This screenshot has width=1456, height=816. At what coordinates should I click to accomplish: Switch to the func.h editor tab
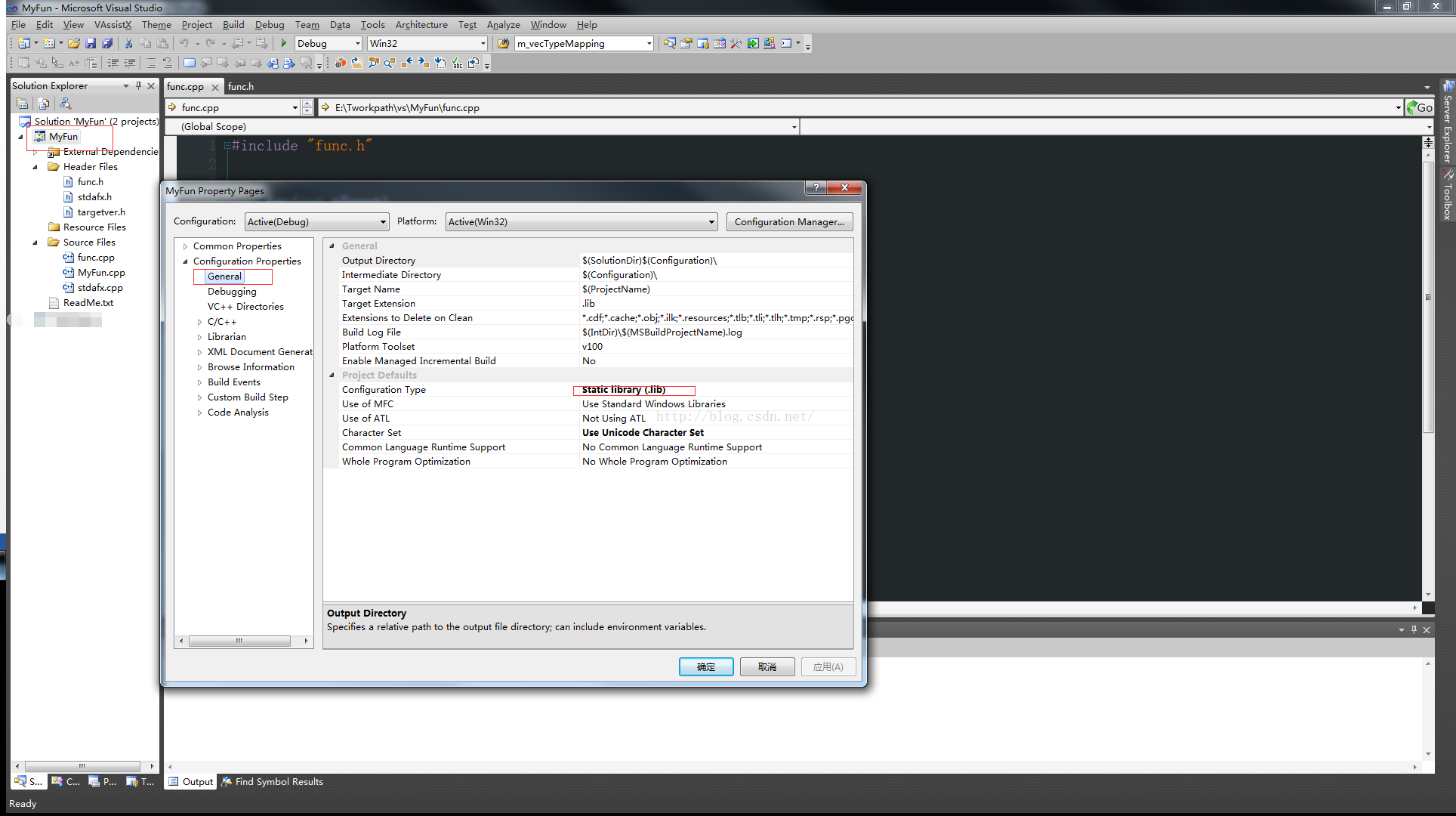pyautogui.click(x=241, y=86)
